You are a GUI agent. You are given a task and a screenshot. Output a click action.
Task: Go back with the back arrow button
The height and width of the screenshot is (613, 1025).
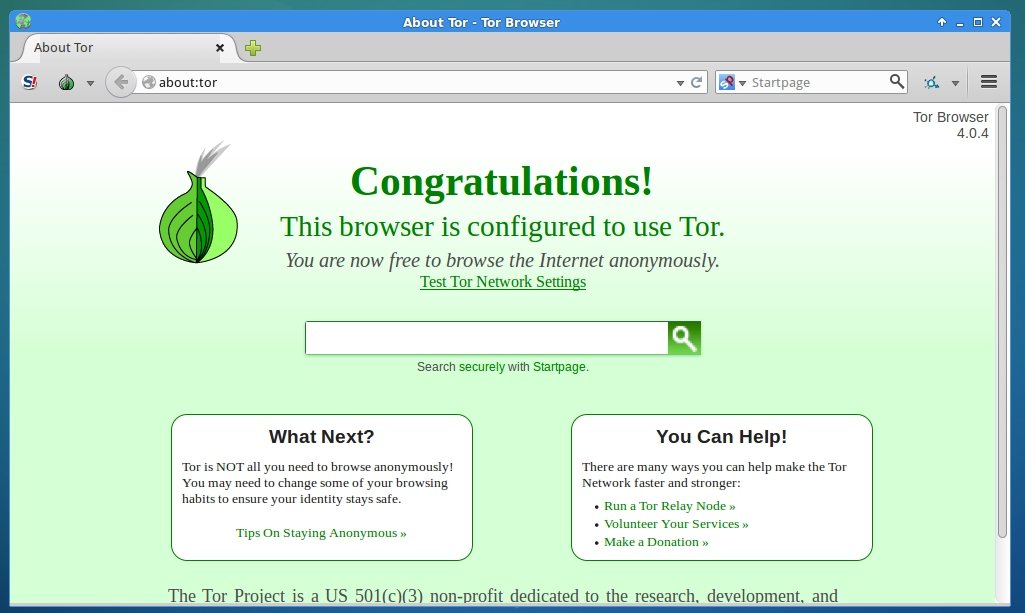click(120, 82)
